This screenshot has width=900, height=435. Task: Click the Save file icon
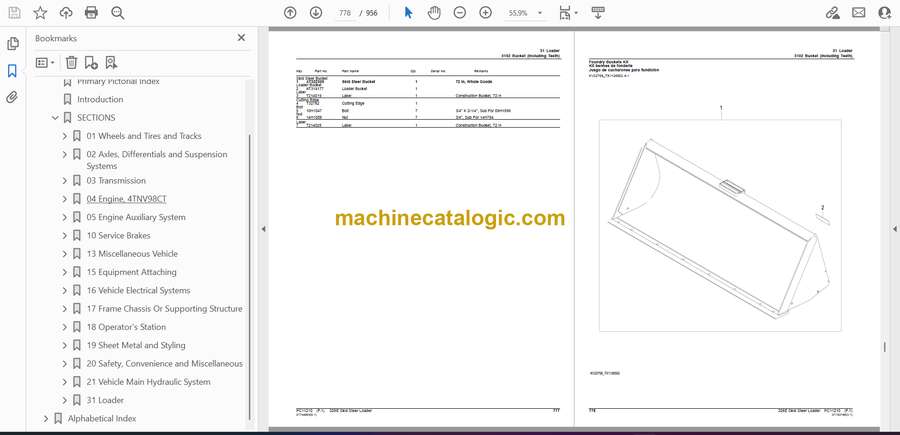click(14, 13)
